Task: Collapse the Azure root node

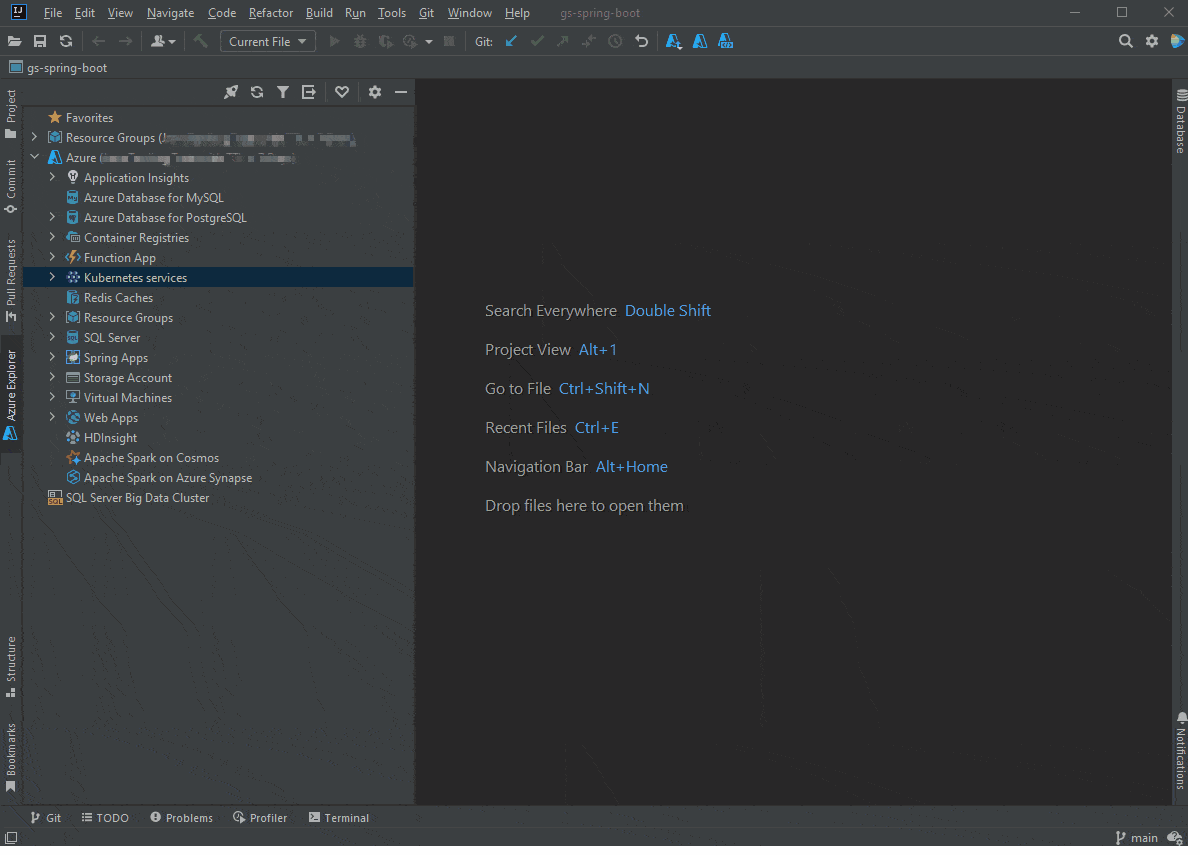Action: tap(35, 158)
